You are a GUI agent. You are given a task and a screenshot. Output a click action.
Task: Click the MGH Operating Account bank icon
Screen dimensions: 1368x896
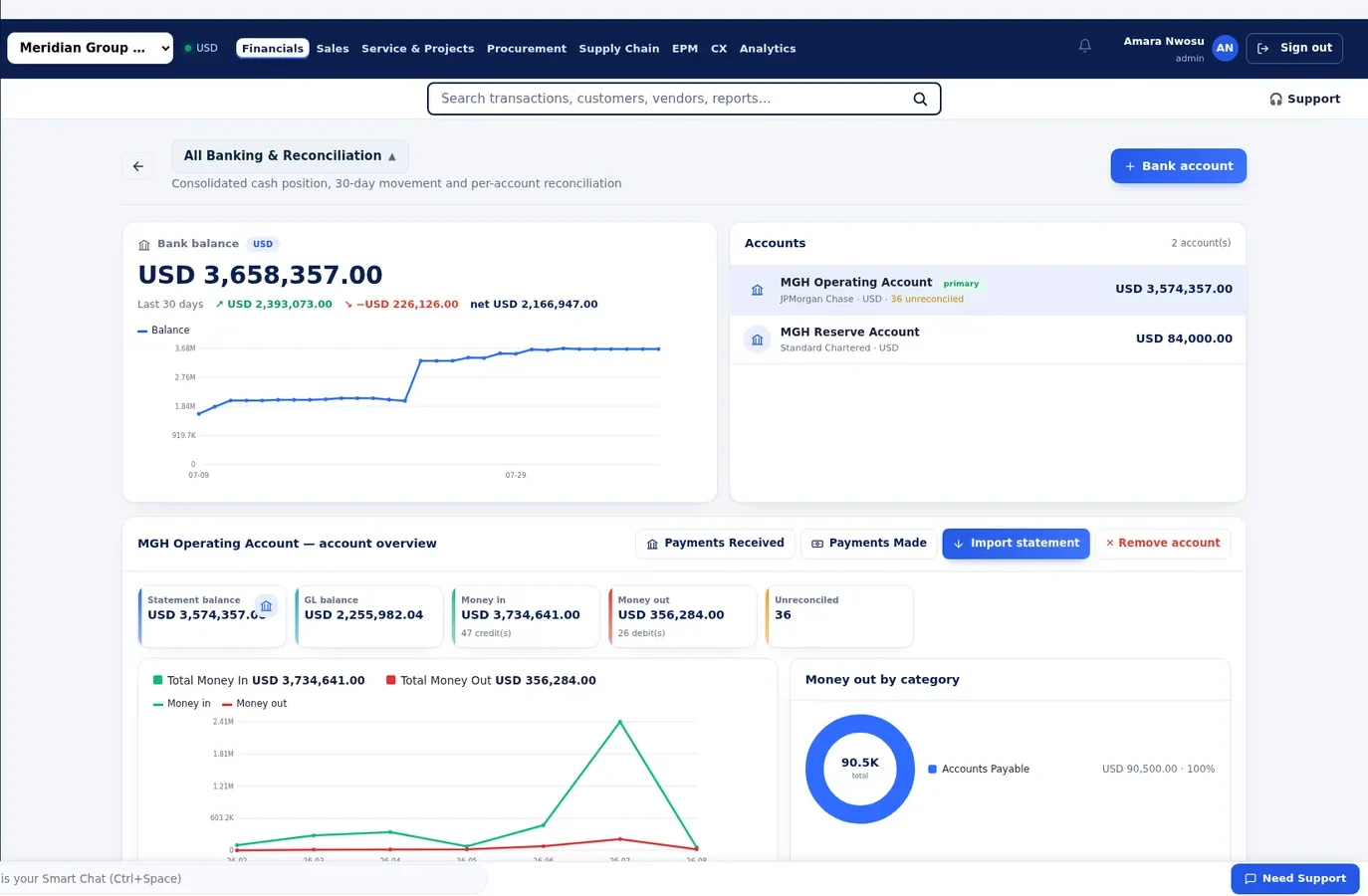(x=757, y=290)
